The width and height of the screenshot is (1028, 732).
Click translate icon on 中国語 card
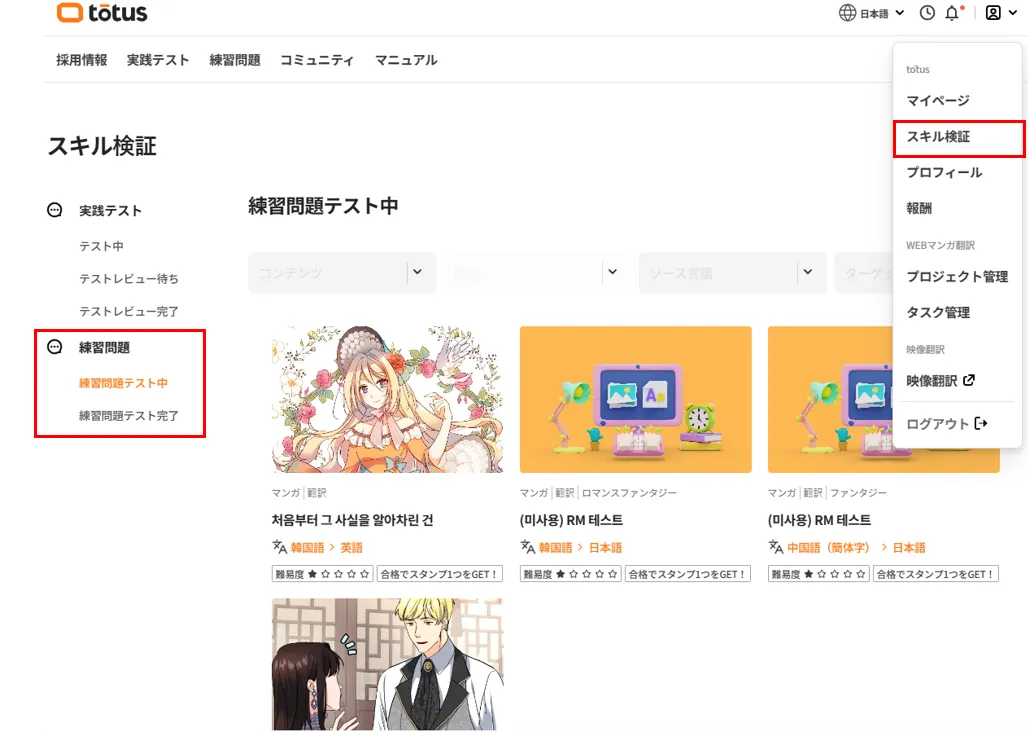click(776, 547)
